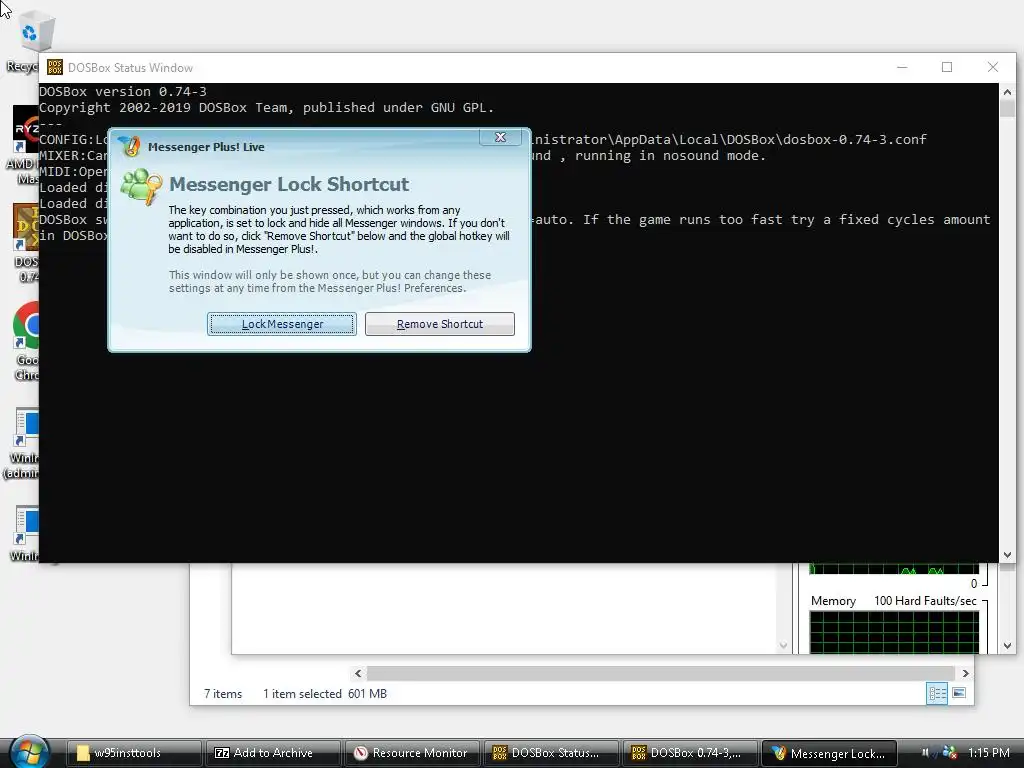Click the Explorer horizontal scrollbar thumb
This screenshot has width=1024, height=768.
click(660, 673)
